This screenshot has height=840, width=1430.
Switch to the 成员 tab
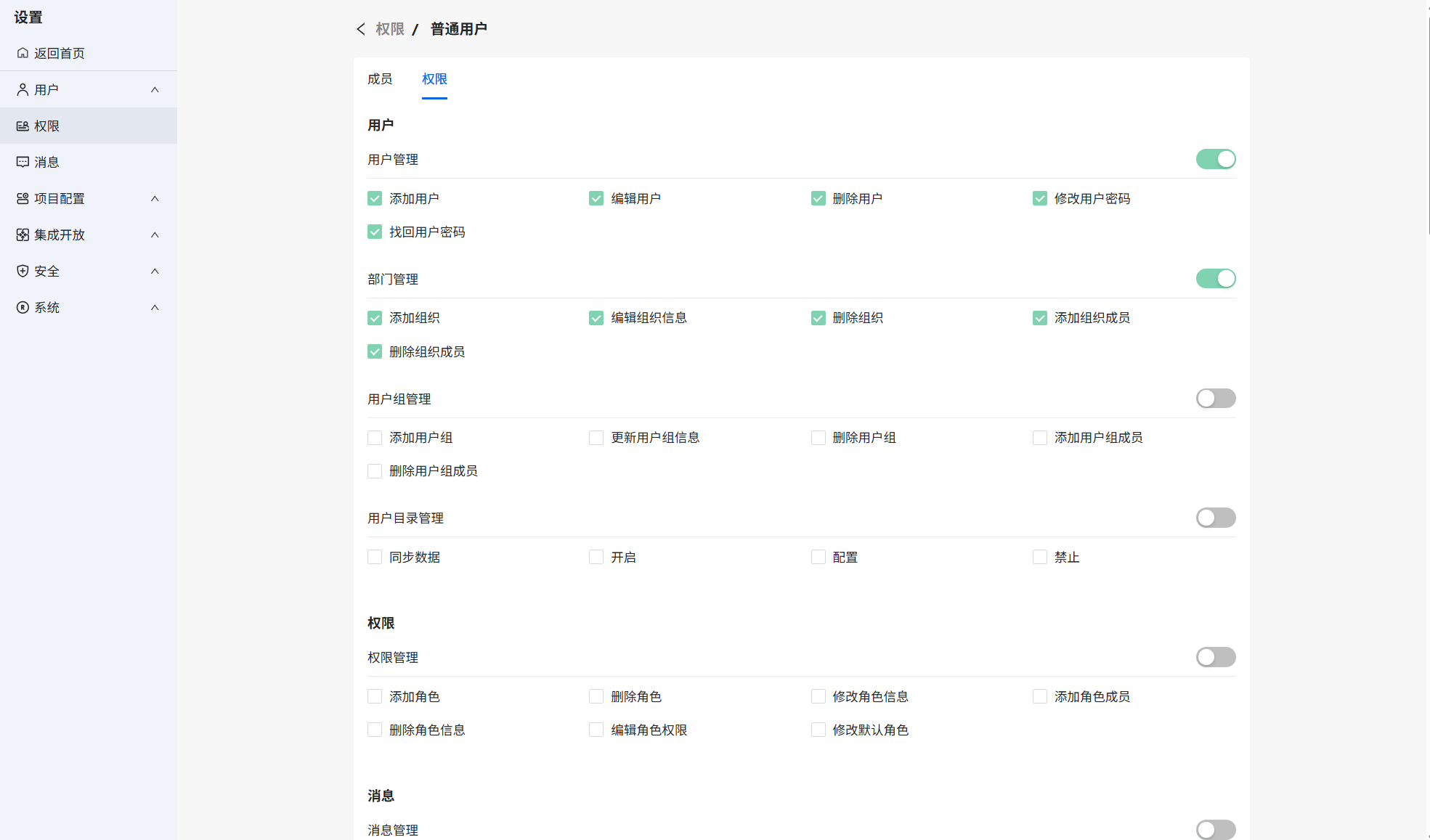(380, 79)
